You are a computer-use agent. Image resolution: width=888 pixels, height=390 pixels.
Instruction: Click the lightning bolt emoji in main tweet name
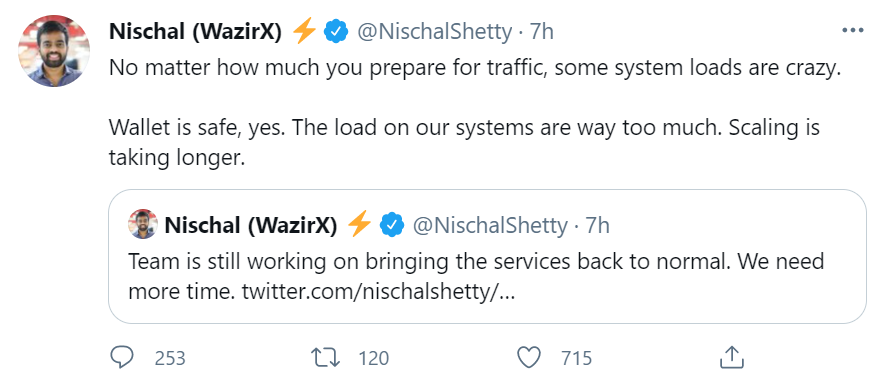[304, 31]
